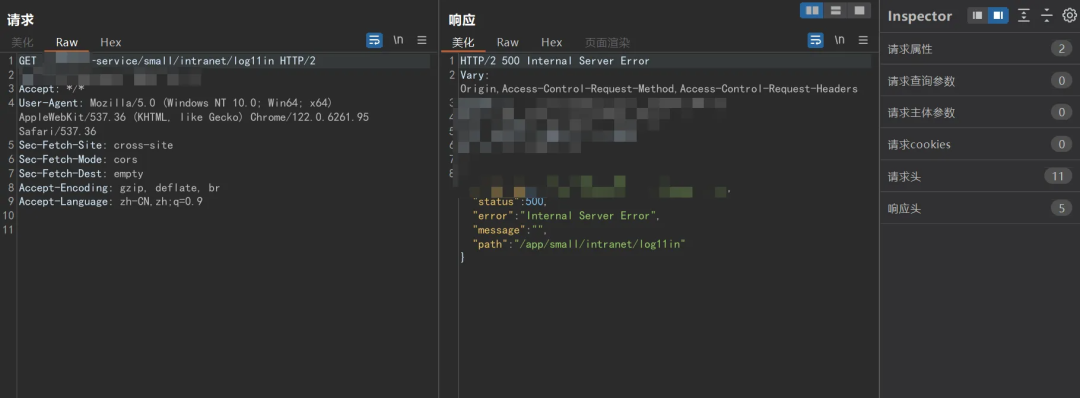Image resolution: width=1080 pixels, height=398 pixels.
Task: Select top-bottom stacked layout icon
Action: point(835,10)
